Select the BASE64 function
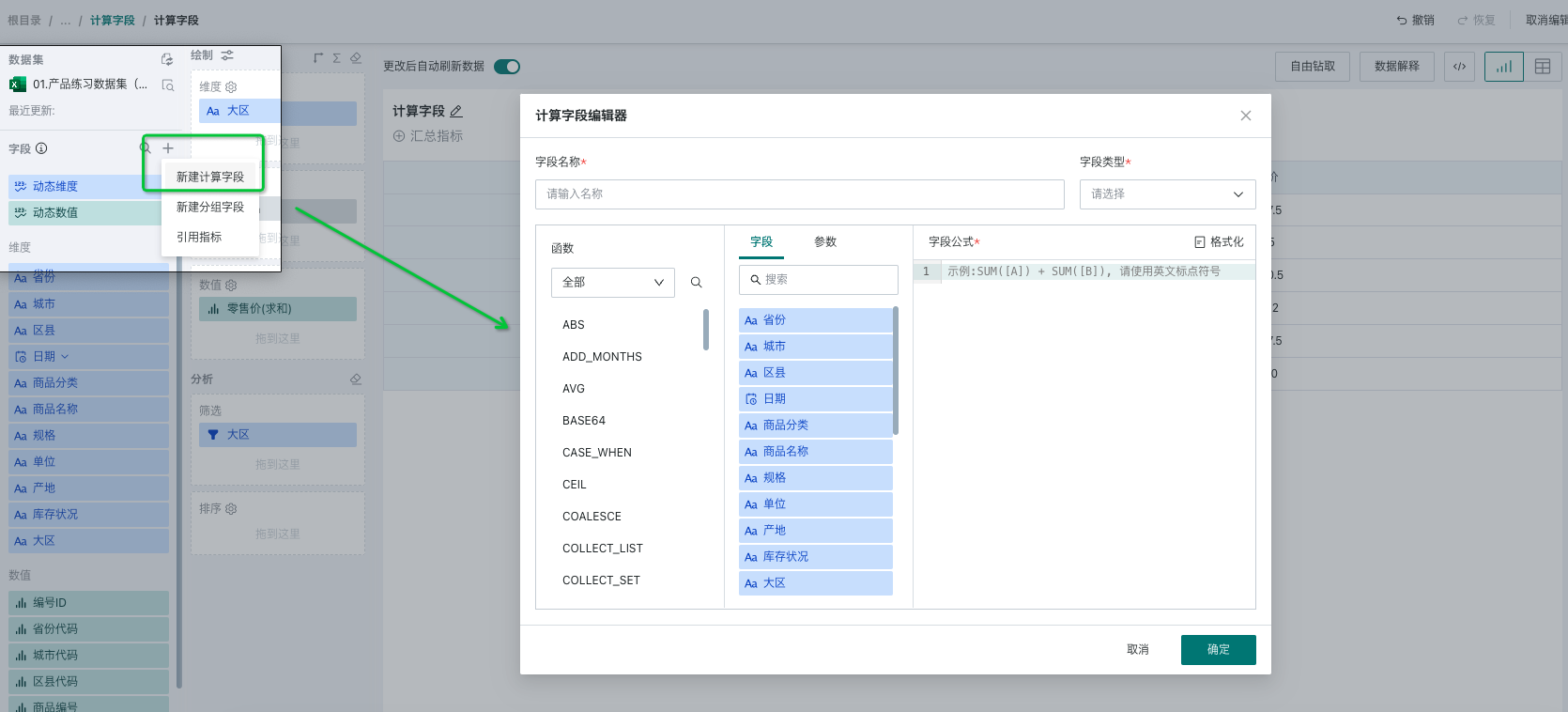This screenshot has height=712, width=1568. pyautogui.click(x=584, y=421)
